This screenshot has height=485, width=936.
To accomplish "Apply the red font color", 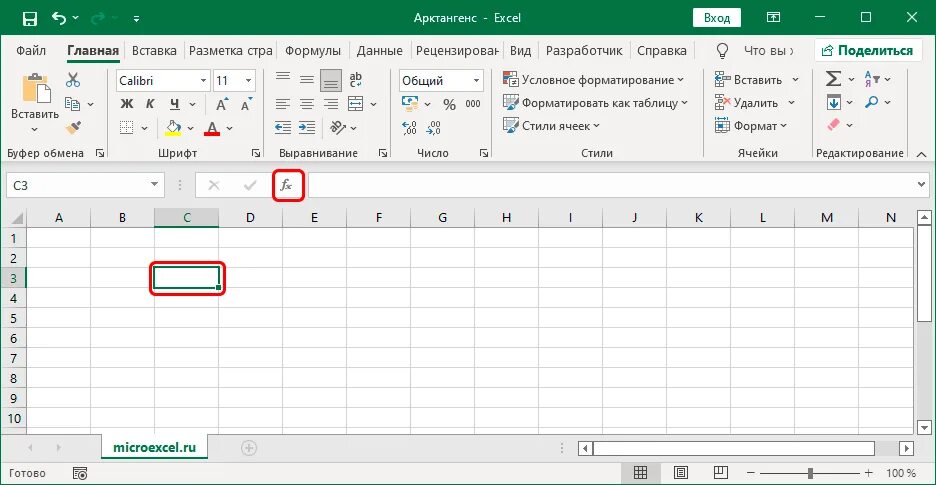I will 212,128.
